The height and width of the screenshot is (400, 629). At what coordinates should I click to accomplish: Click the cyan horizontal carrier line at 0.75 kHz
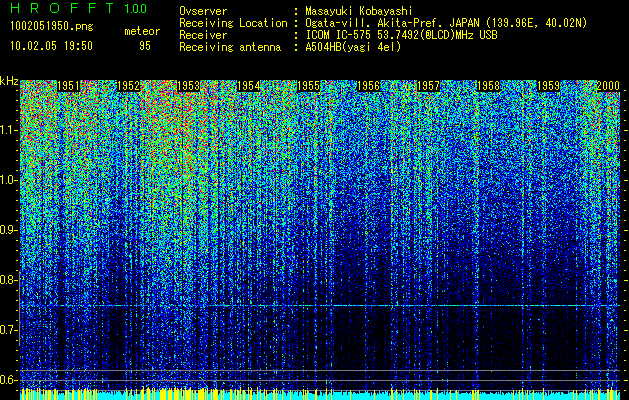click(320, 306)
